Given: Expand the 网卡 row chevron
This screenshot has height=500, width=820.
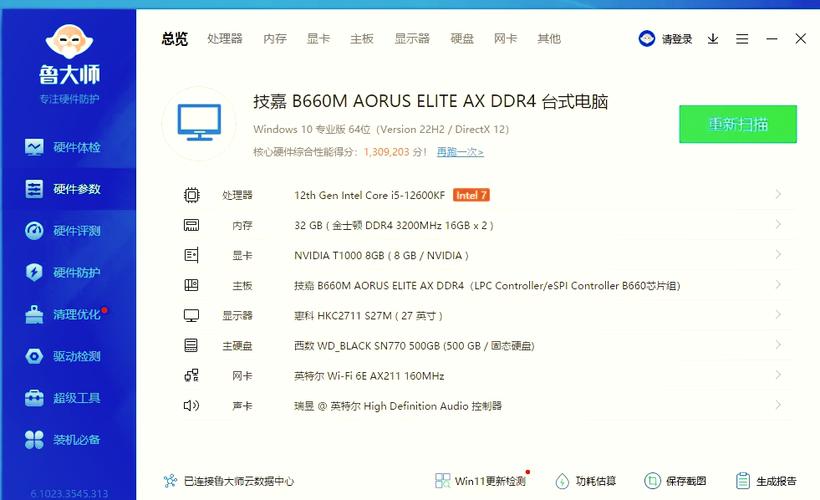Looking at the screenshot, I should (x=778, y=375).
